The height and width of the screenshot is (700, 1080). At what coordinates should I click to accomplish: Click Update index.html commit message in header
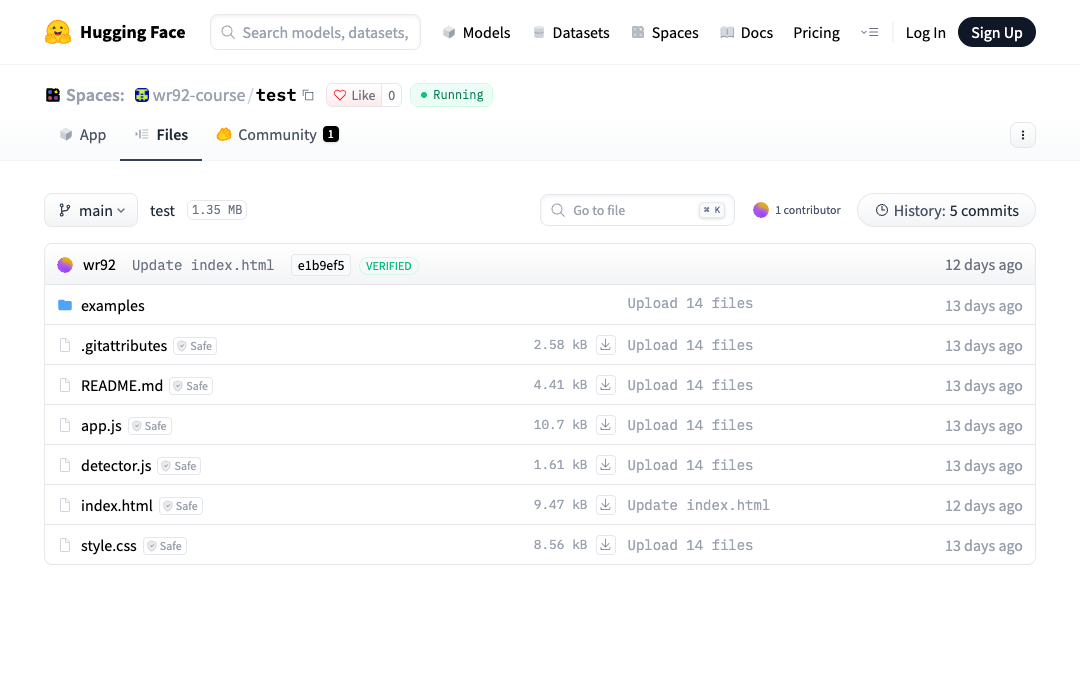tap(203, 265)
